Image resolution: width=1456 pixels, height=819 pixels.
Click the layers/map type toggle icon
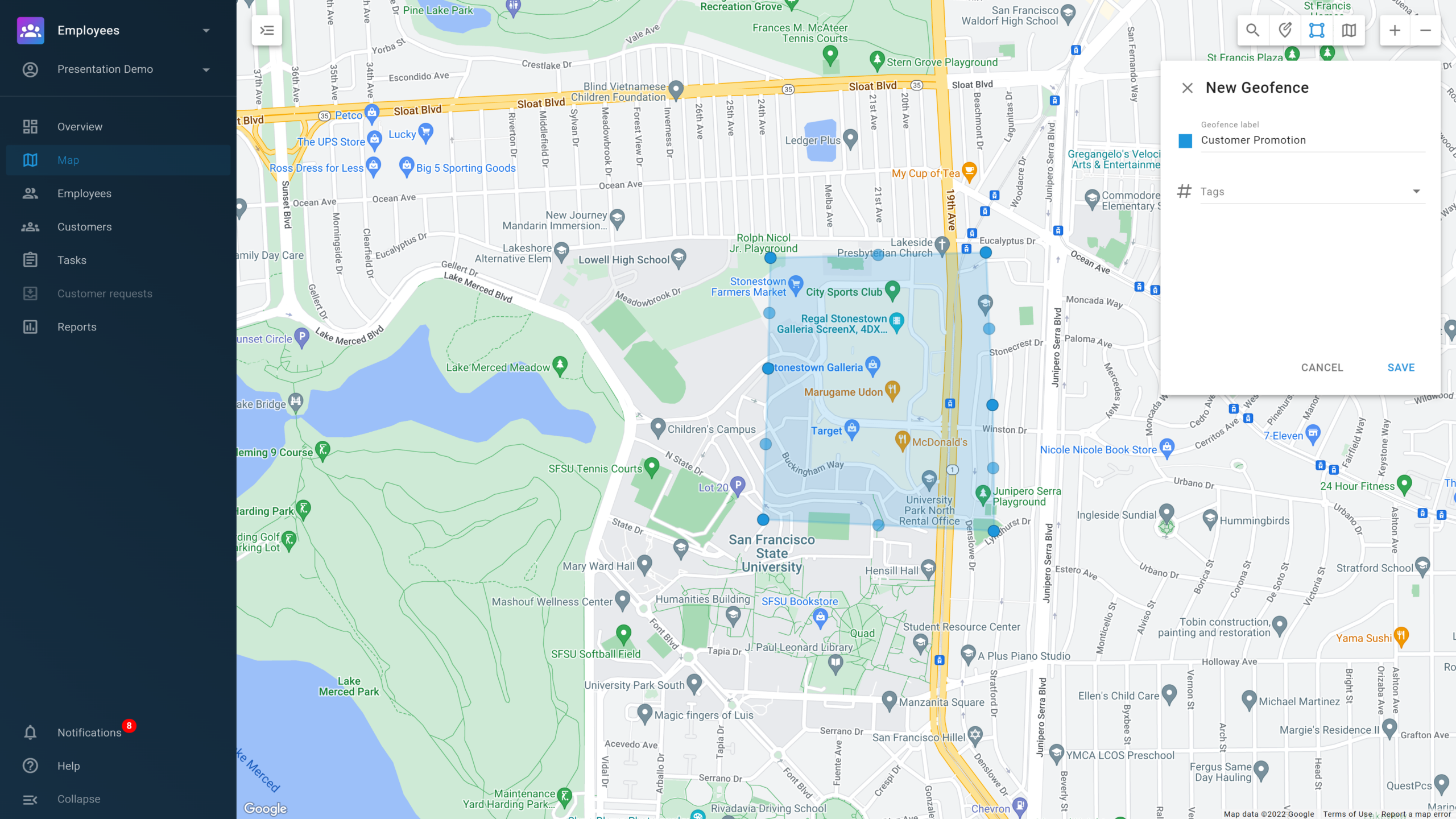click(x=1349, y=30)
